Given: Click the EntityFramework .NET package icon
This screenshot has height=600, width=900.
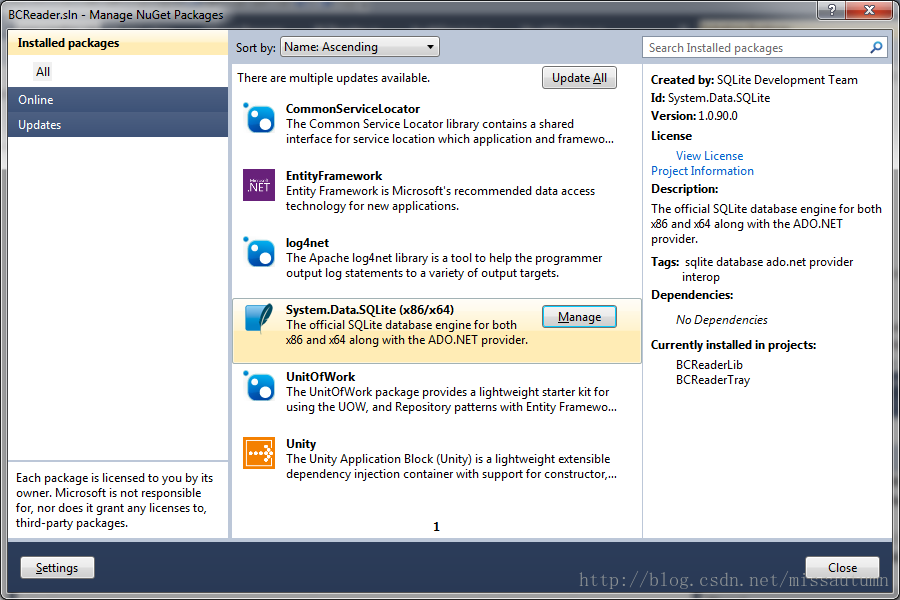Looking at the screenshot, I should [259, 185].
